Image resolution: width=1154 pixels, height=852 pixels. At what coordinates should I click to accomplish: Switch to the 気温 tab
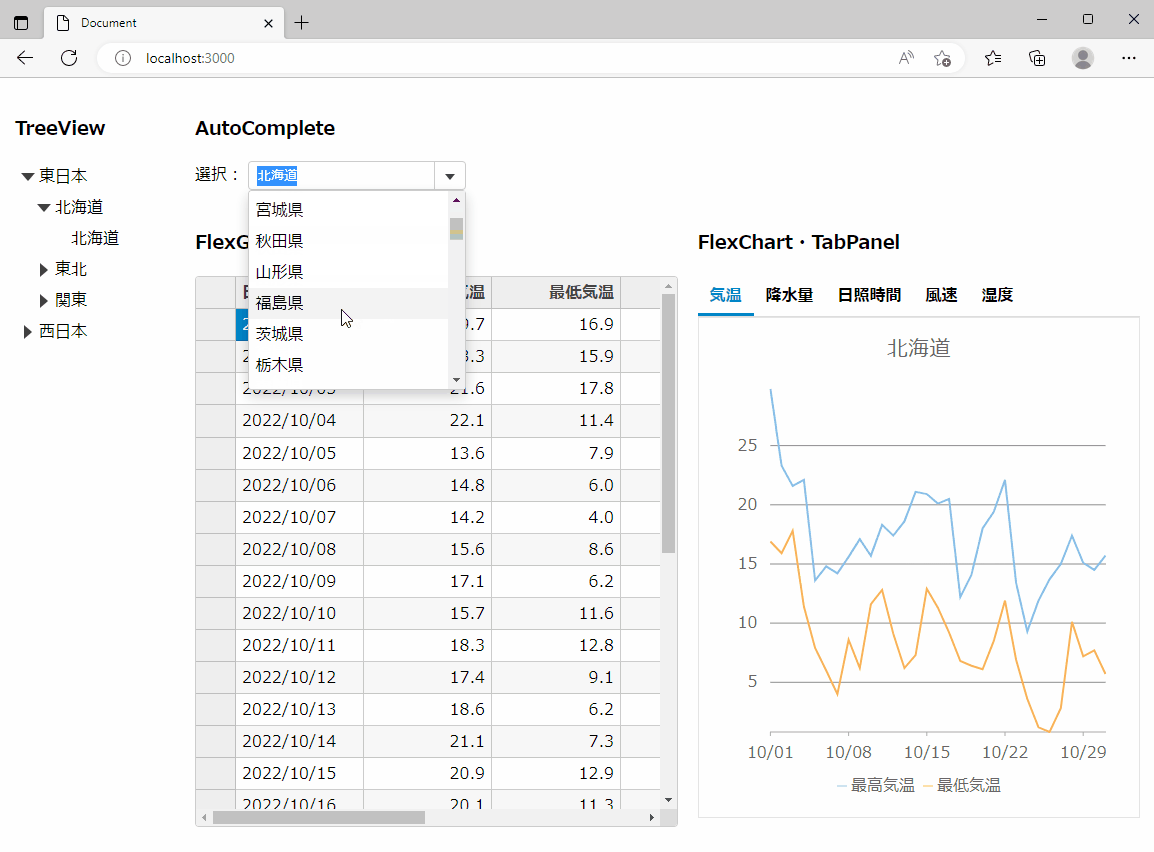tap(725, 295)
